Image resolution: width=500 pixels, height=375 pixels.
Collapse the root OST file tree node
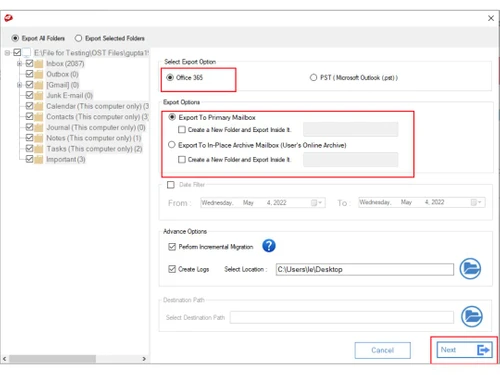point(7,53)
